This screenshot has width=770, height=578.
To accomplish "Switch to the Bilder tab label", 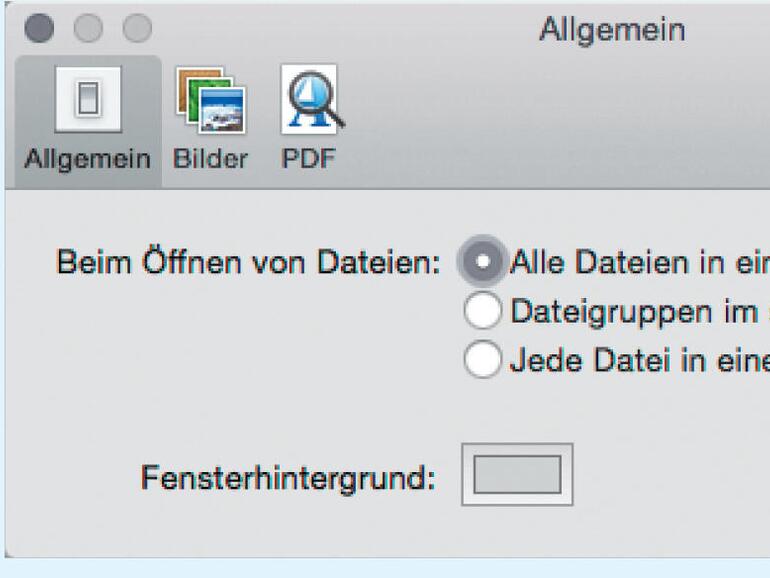I will [x=210, y=160].
